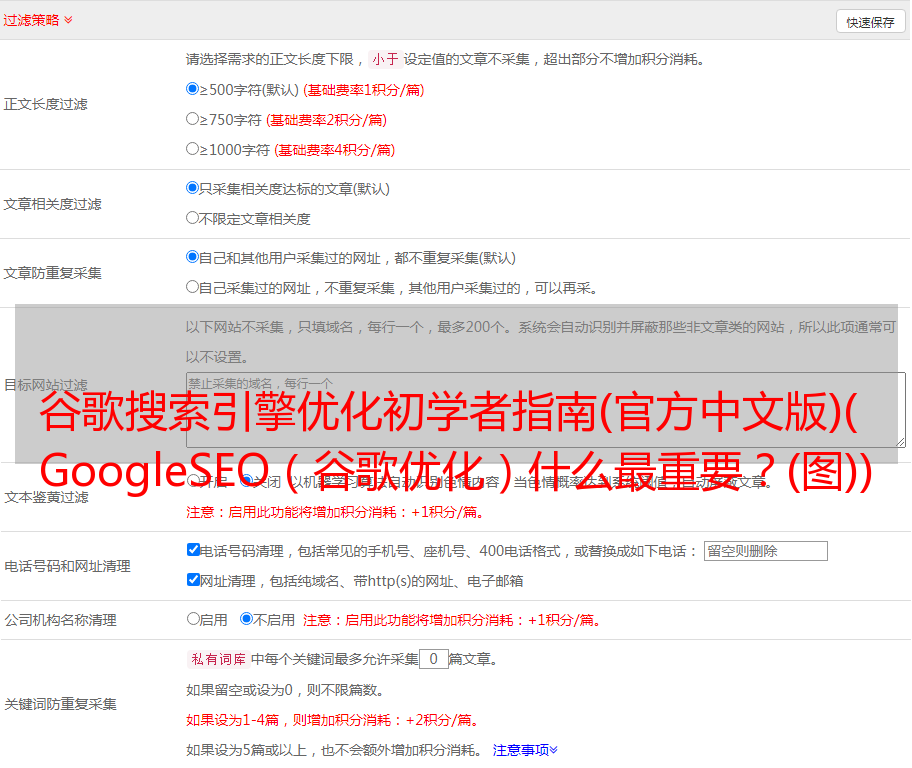
Task: Click the red 如果设为1-4篇 warning text
Action: pyautogui.click(x=333, y=720)
